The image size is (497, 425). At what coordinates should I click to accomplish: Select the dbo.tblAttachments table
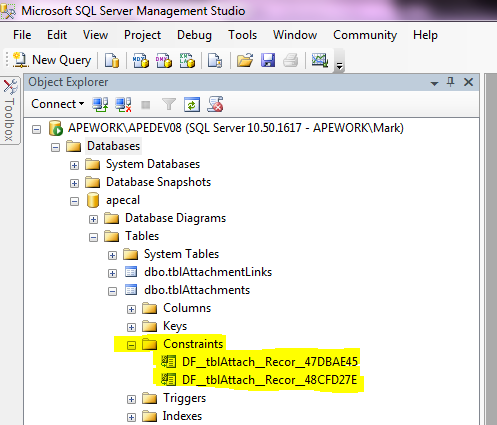click(x=197, y=290)
